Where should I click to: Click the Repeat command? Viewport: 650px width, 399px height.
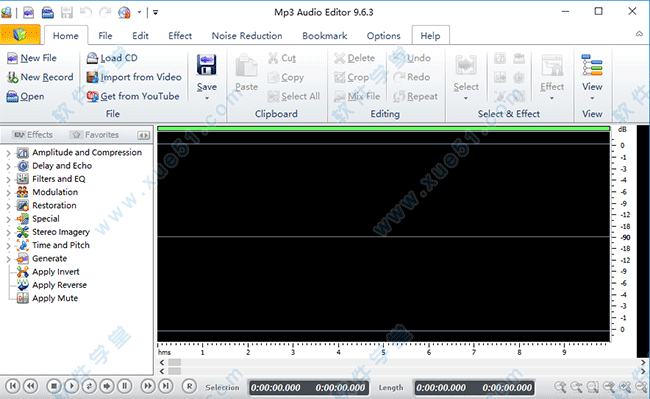[x=415, y=96]
